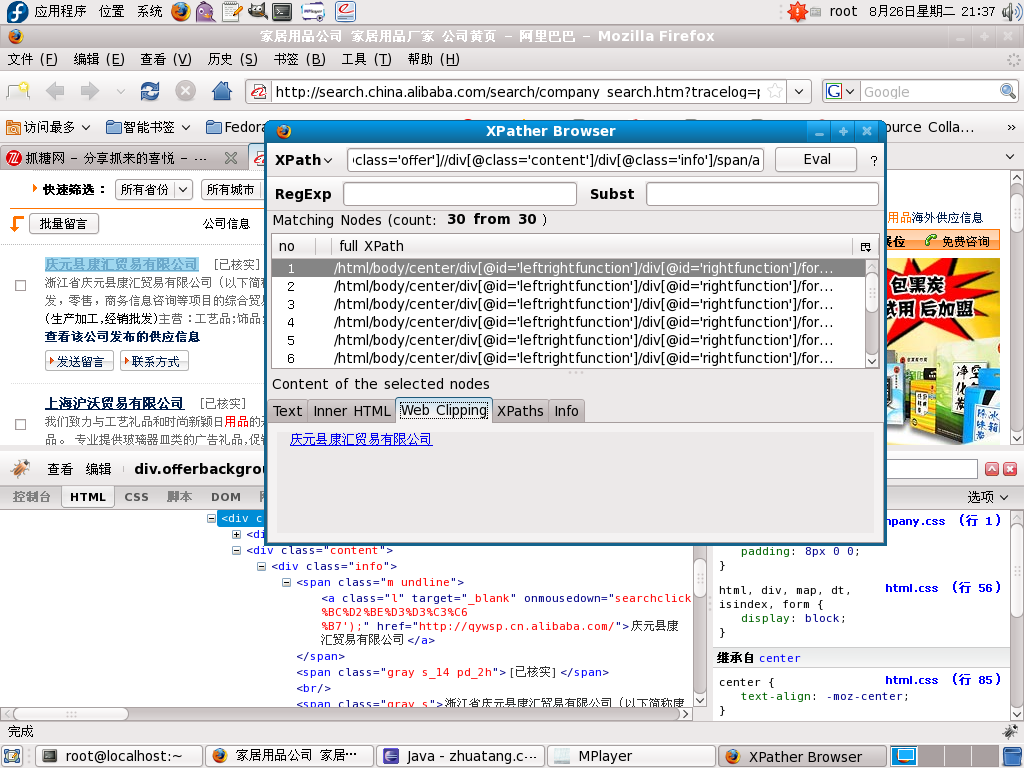Click inside the RegExp input field
This screenshot has height=768, width=1024.
click(460, 194)
